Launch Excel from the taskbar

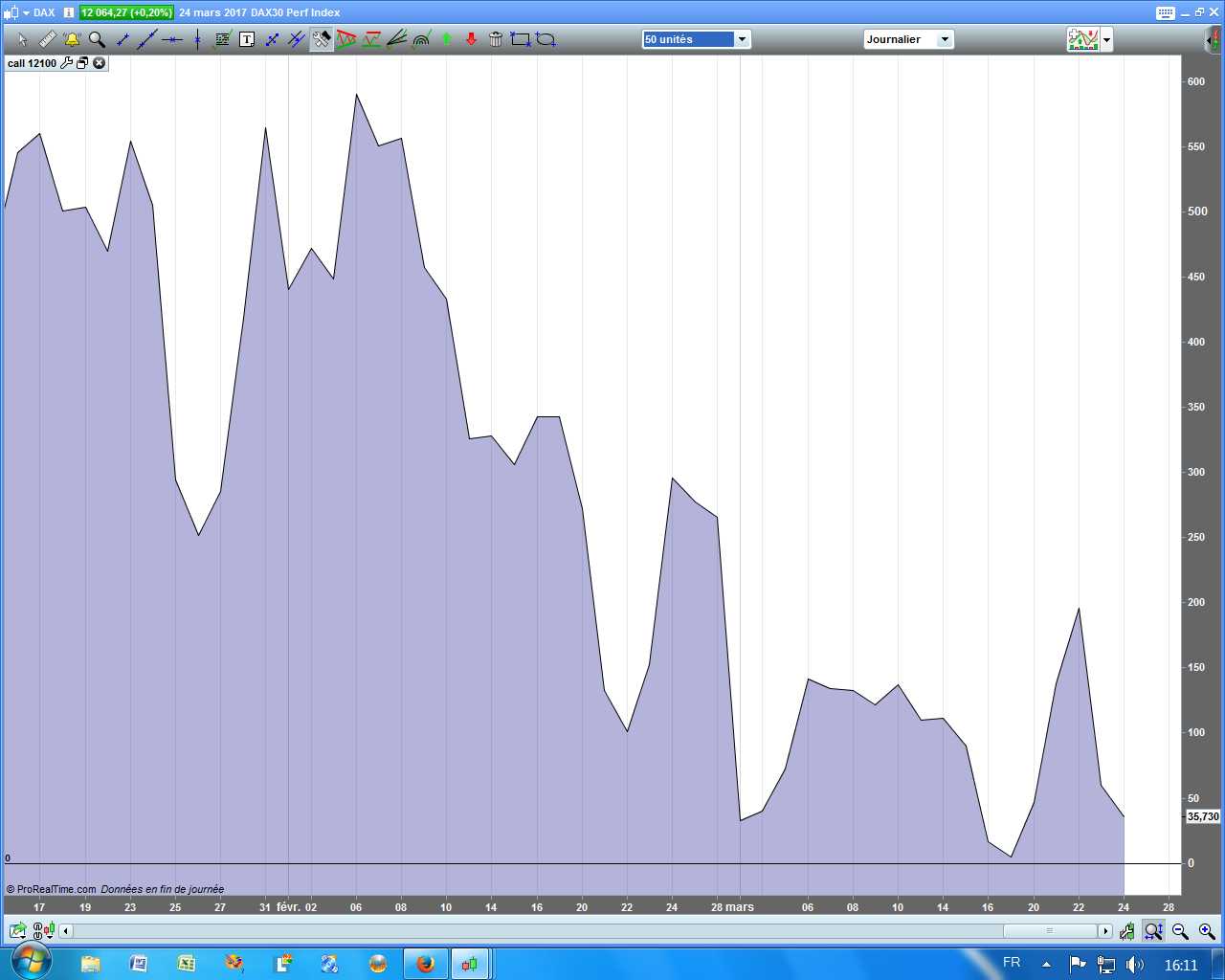tap(187, 964)
